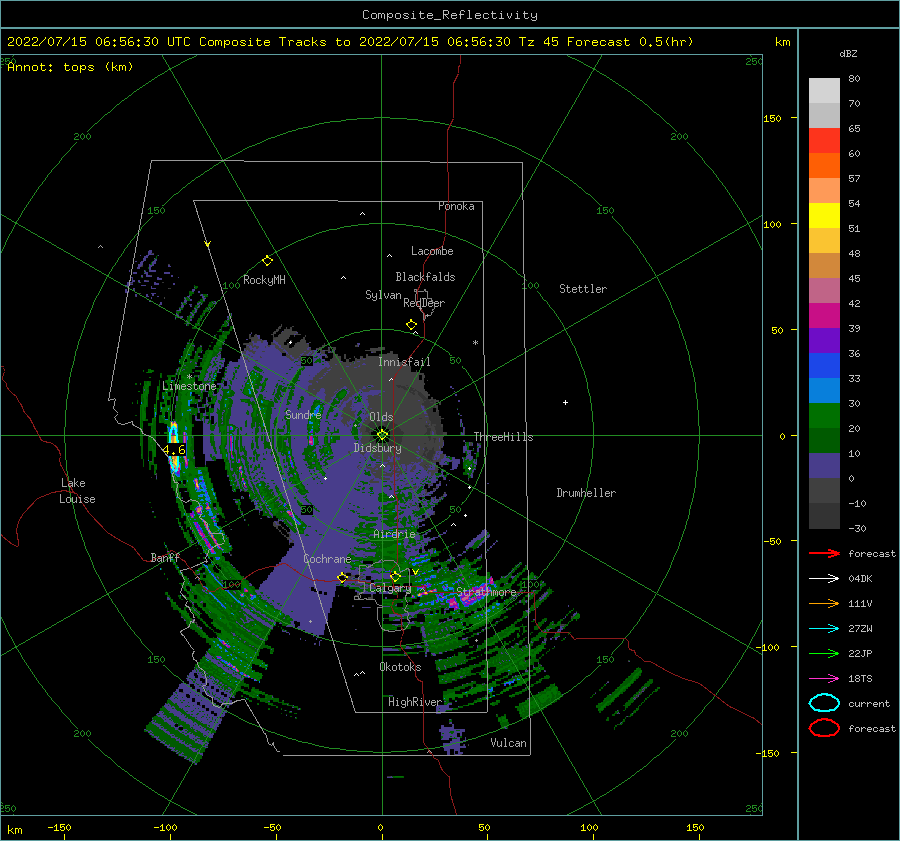Click the Cochrane city label
The image size is (900, 841).
tap(327, 559)
